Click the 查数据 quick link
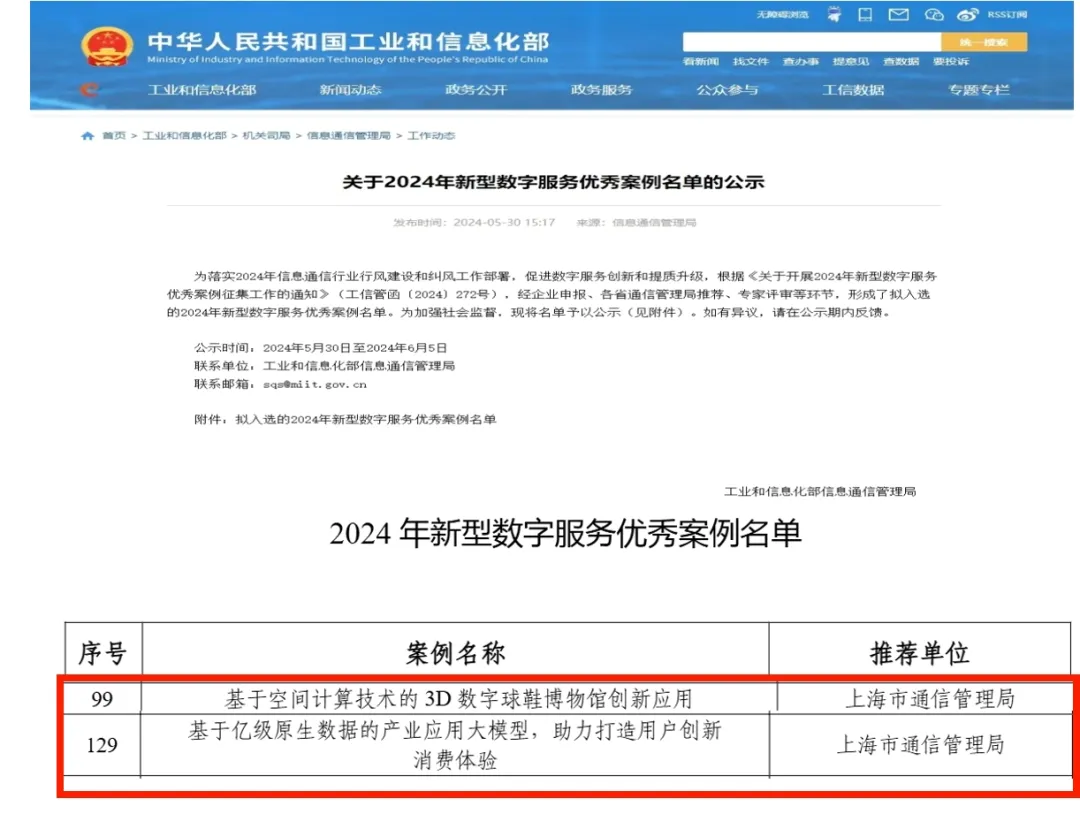Screen dimensions: 1080x814 pyautogui.click(x=901, y=62)
